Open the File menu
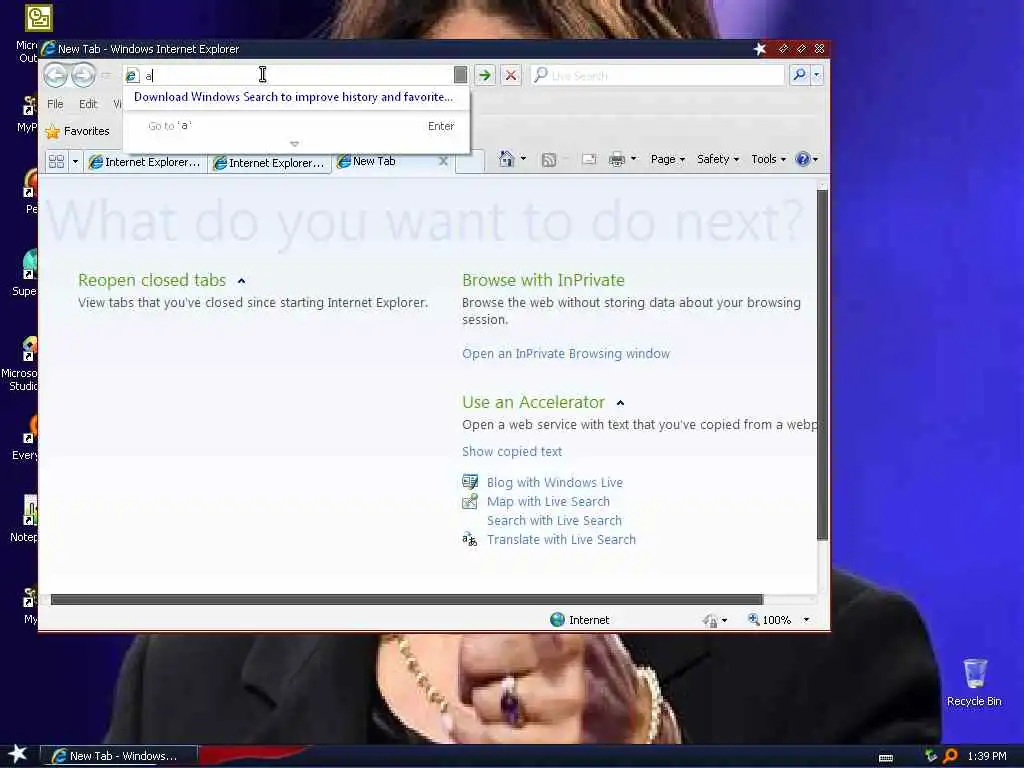Screen dimensions: 1024x768 (x=56, y=104)
